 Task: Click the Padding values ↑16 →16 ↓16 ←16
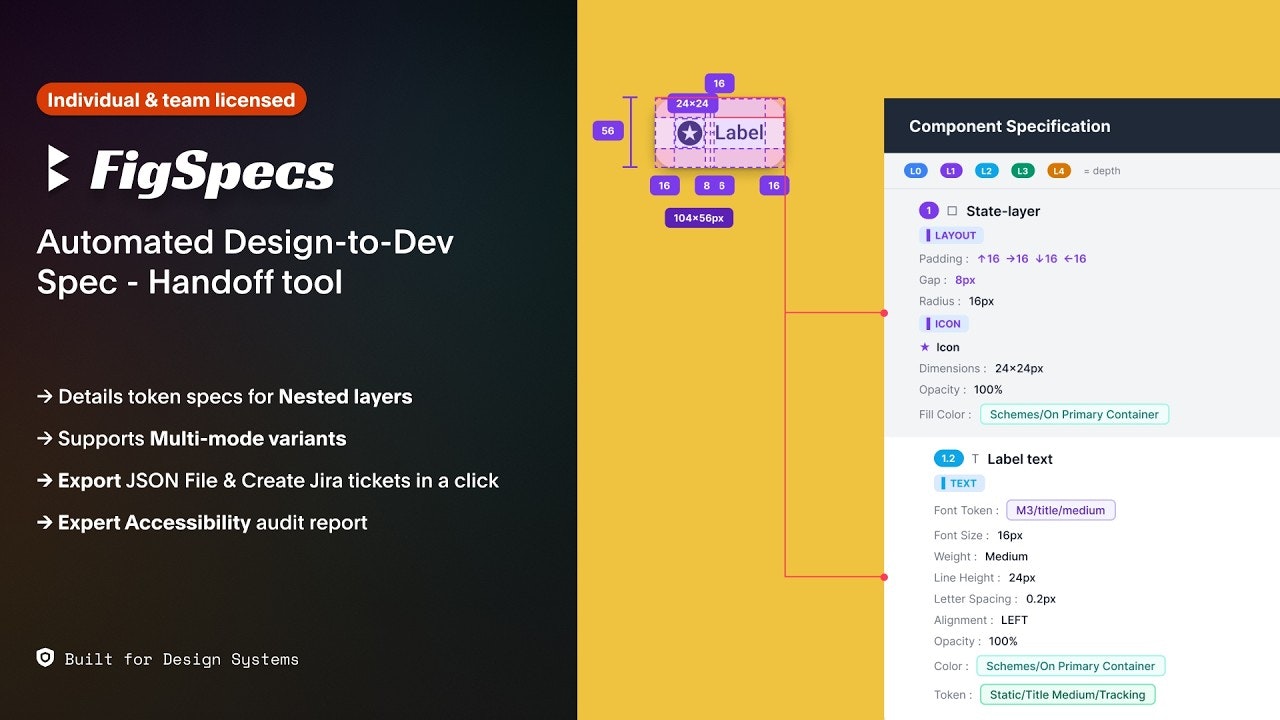click(x=1031, y=259)
